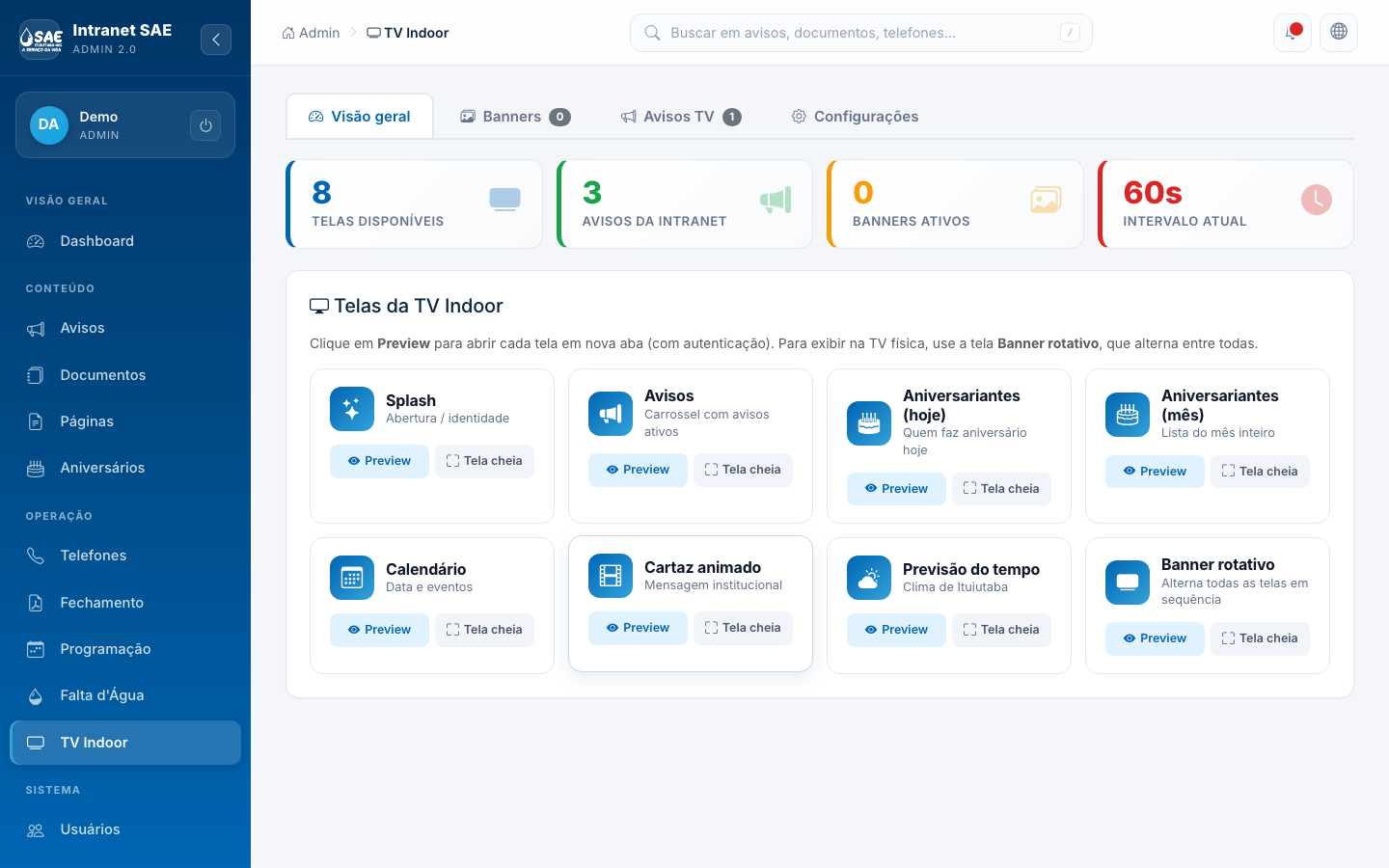Open the Calendário screen in Tela cheia
Image resolution: width=1389 pixels, height=868 pixels.
coord(484,630)
